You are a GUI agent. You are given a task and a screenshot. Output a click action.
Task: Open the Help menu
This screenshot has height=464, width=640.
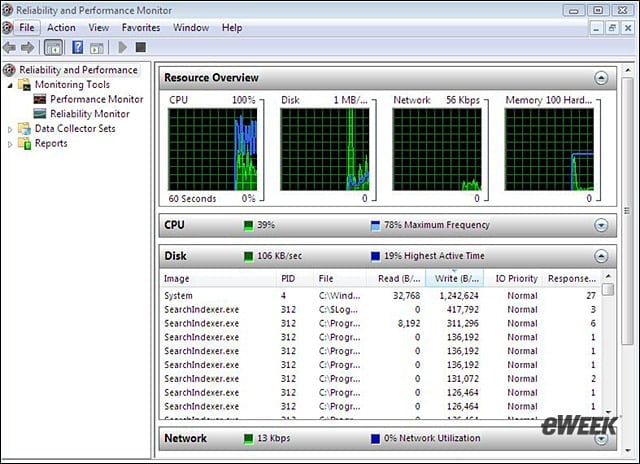(x=232, y=28)
